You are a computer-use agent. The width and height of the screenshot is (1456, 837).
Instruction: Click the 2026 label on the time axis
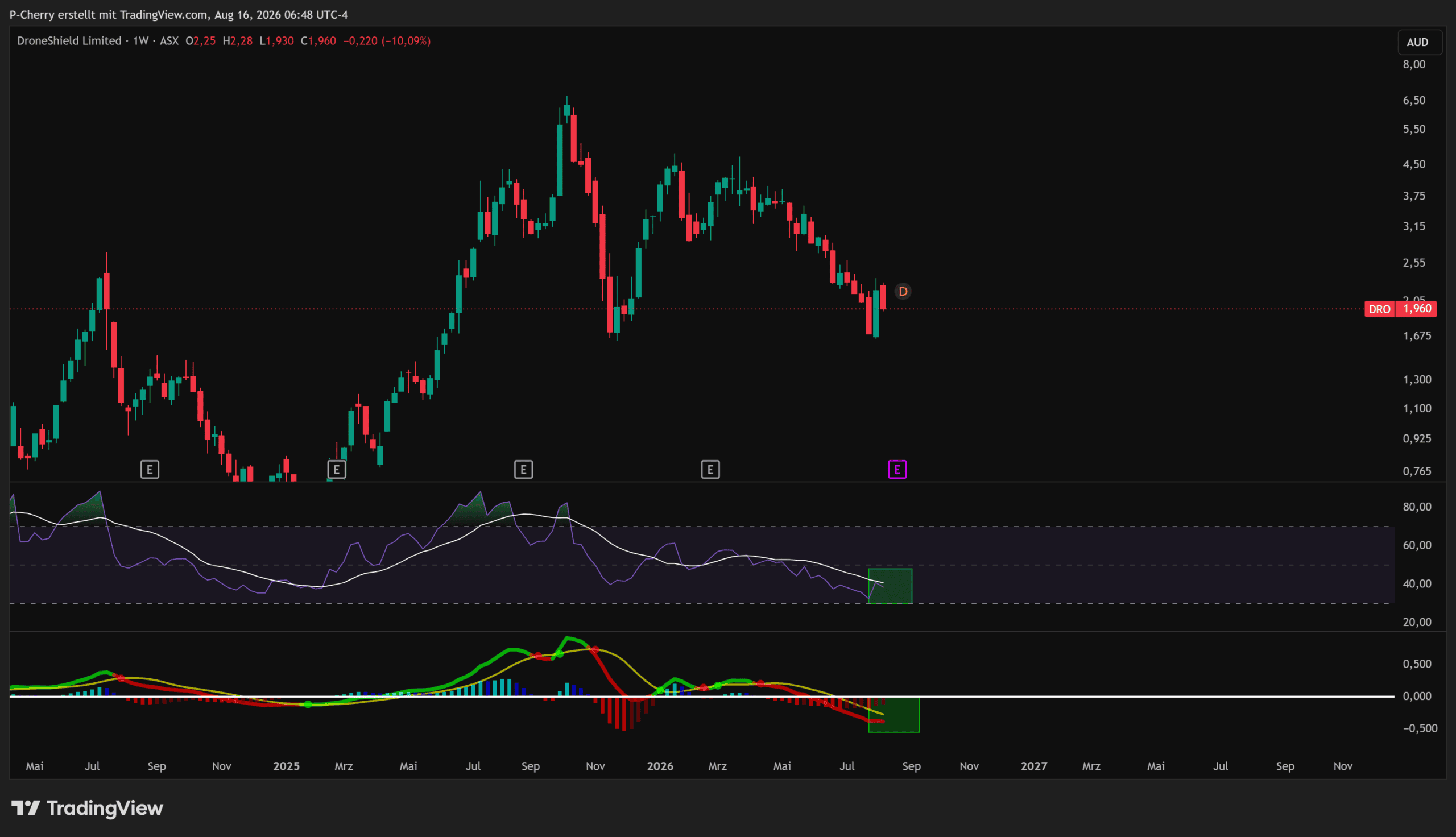point(660,766)
